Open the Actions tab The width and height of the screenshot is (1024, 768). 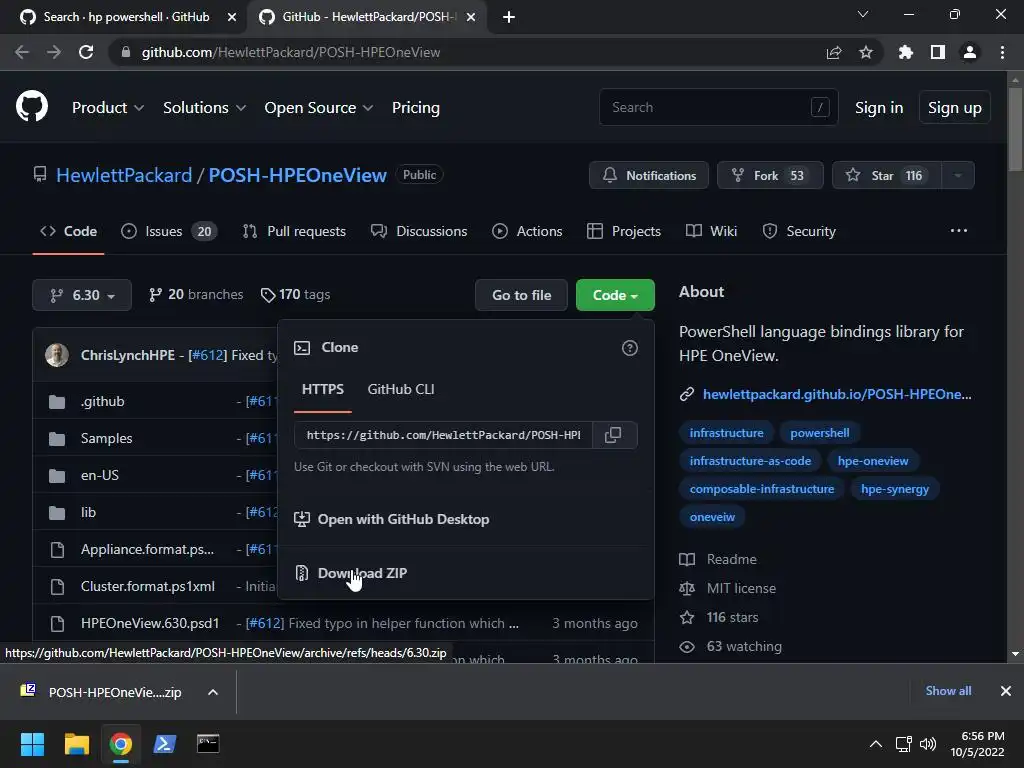pyautogui.click(x=527, y=231)
